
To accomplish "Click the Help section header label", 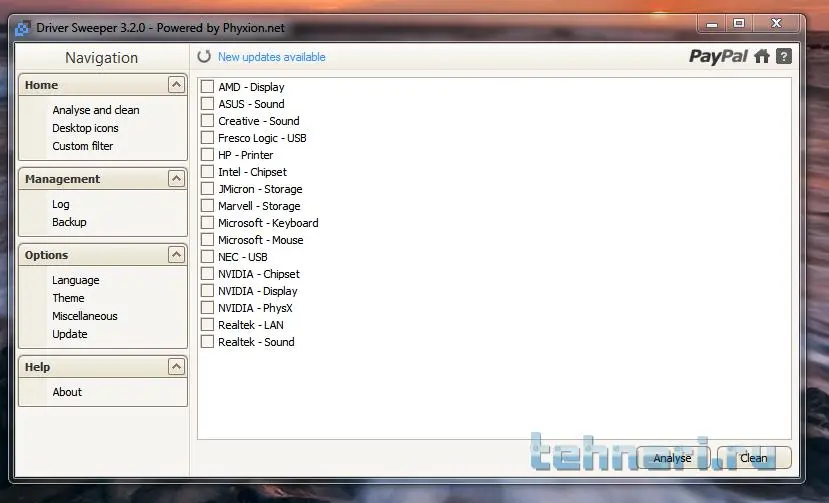I will click(38, 367).
